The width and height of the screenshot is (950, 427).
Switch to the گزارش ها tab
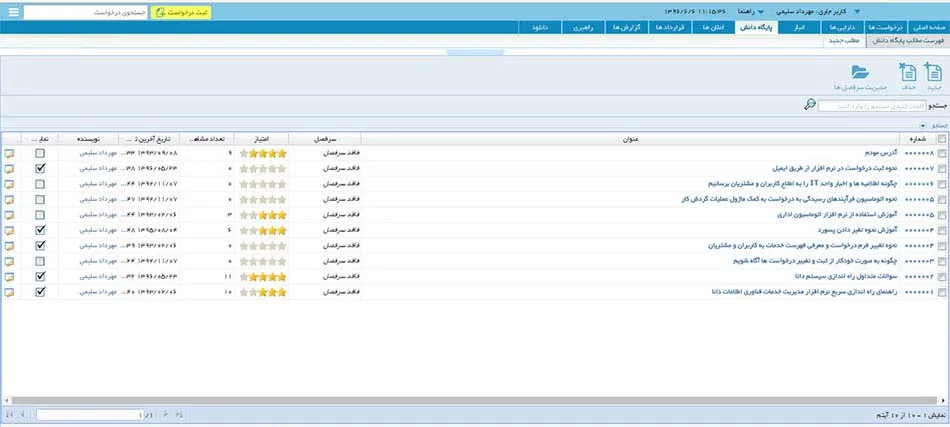click(626, 27)
